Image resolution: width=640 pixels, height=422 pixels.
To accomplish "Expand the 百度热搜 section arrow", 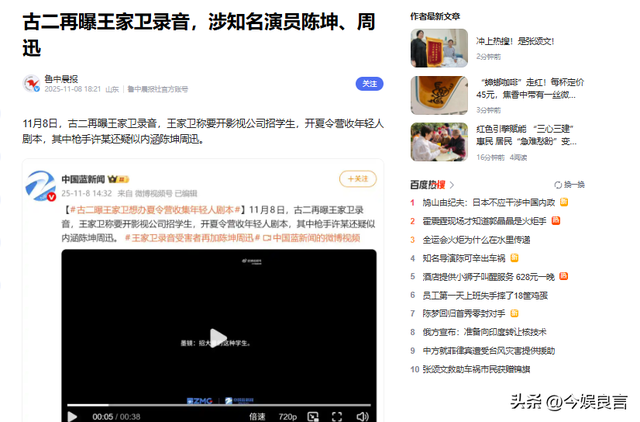I will (x=452, y=185).
